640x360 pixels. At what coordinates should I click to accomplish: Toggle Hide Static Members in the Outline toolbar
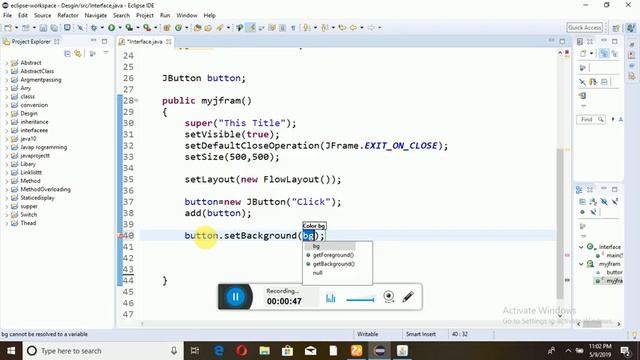click(615, 202)
